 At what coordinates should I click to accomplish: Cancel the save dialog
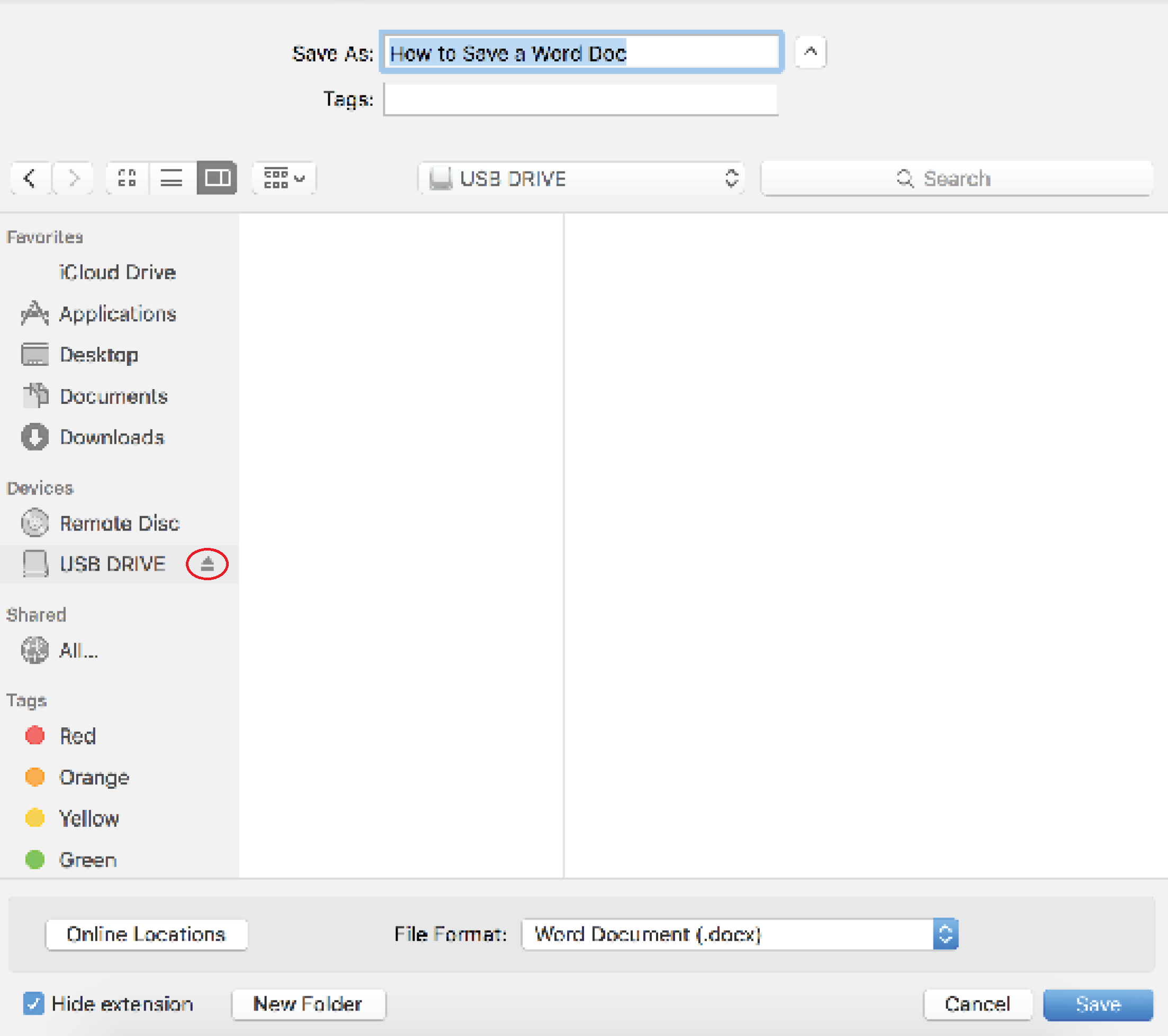978,1004
